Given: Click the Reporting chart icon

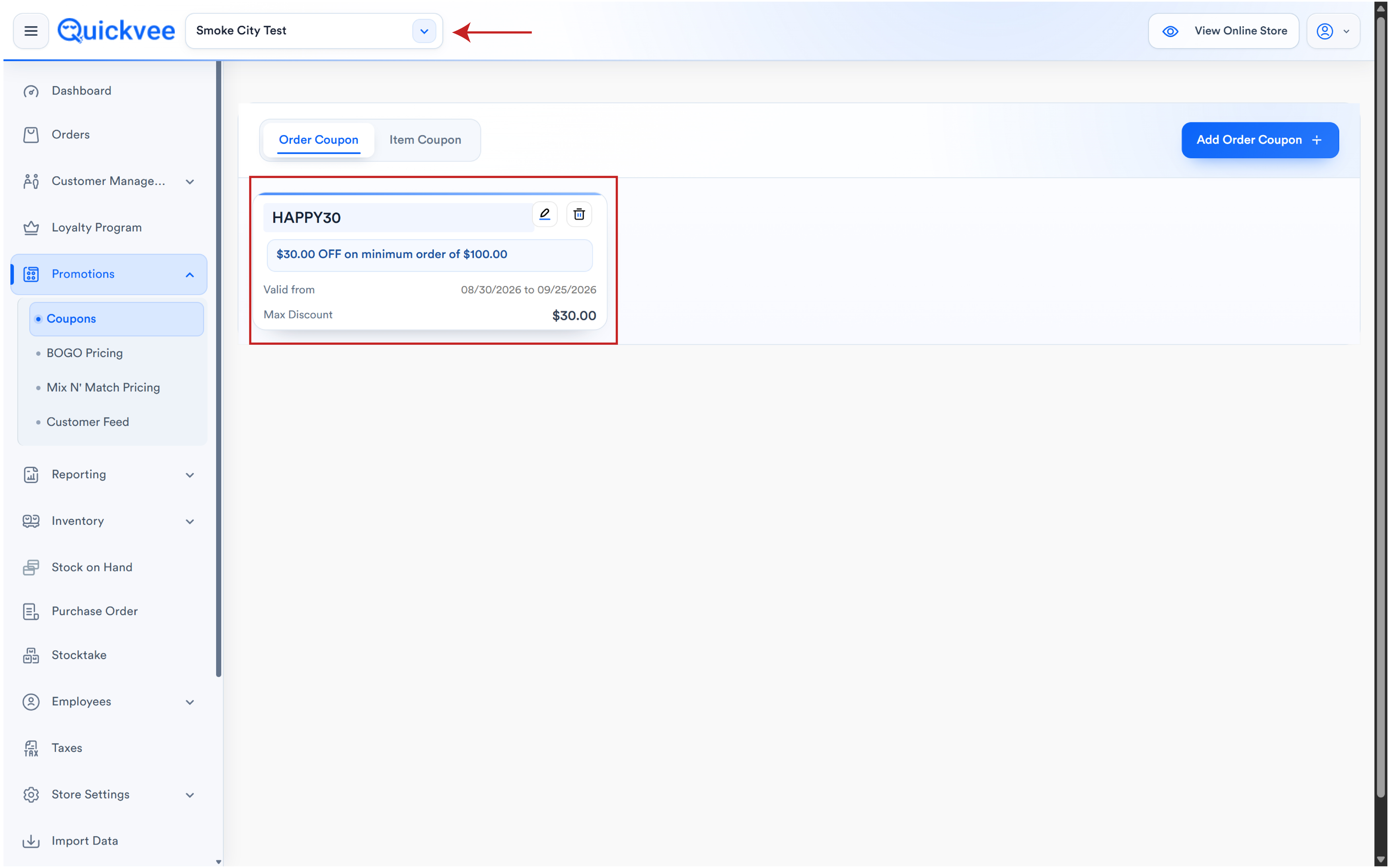Looking at the screenshot, I should click(x=31, y=475).
